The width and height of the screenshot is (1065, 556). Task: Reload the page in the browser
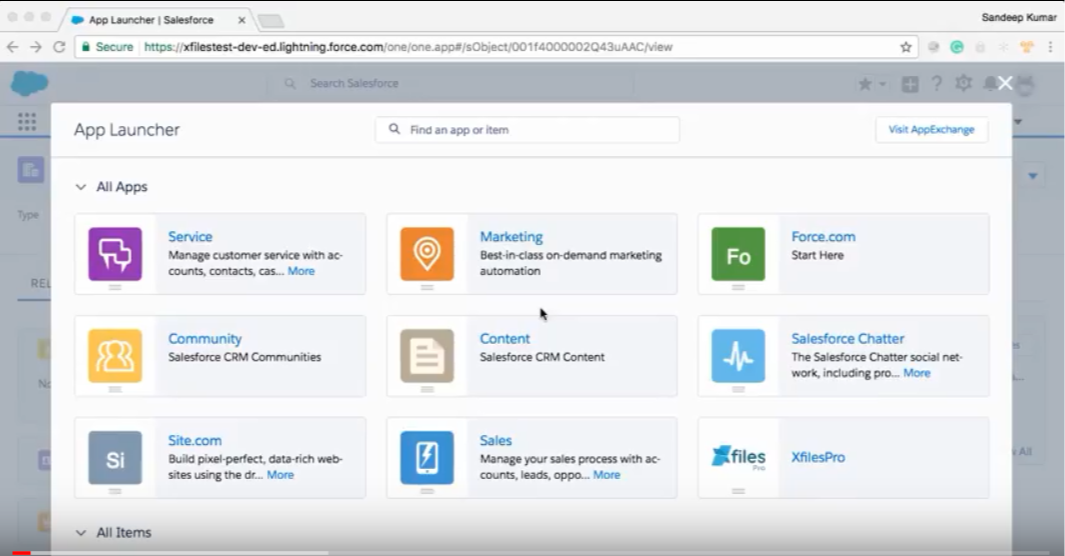[x=59, y=47]
